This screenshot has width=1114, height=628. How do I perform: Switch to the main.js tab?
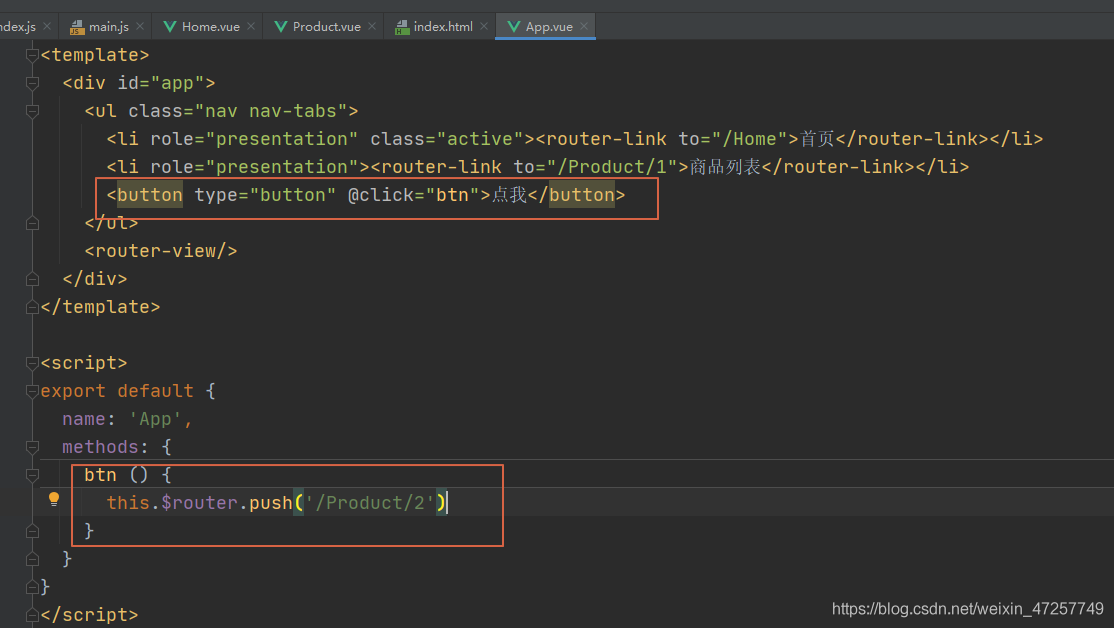click(x=108, y=26)
